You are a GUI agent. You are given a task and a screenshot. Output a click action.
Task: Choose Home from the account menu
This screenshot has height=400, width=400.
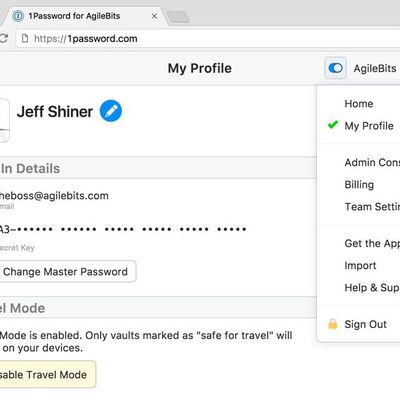(359, 104)
